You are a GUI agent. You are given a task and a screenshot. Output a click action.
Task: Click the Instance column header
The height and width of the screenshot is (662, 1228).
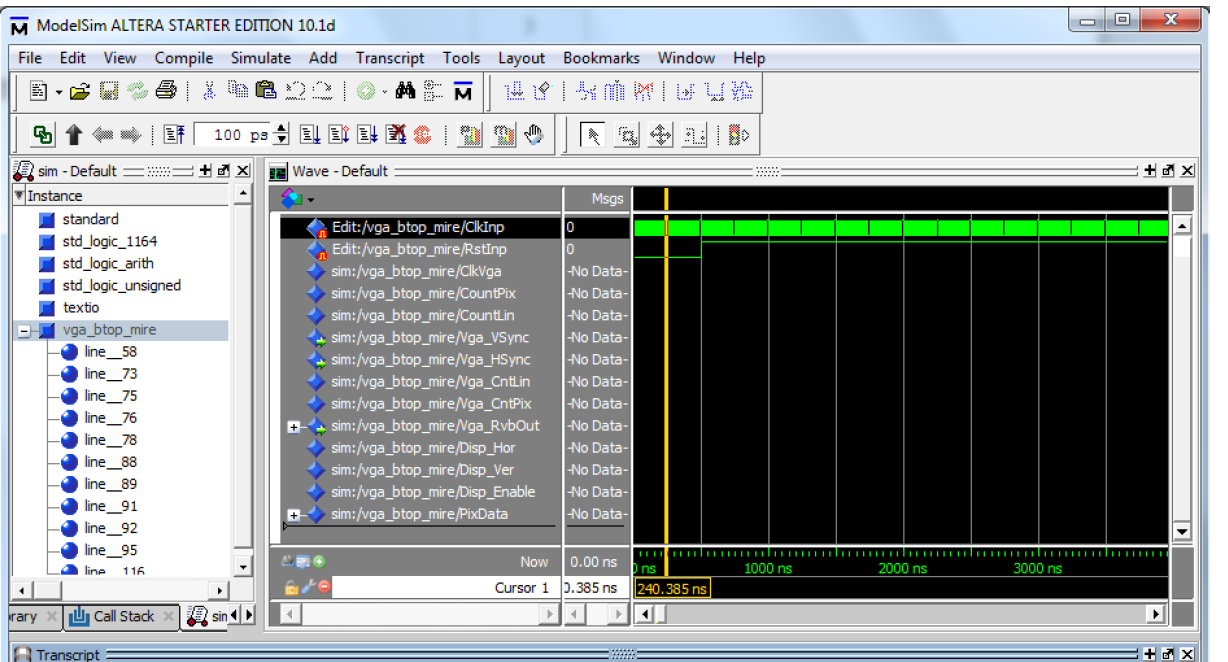[122, 196]
